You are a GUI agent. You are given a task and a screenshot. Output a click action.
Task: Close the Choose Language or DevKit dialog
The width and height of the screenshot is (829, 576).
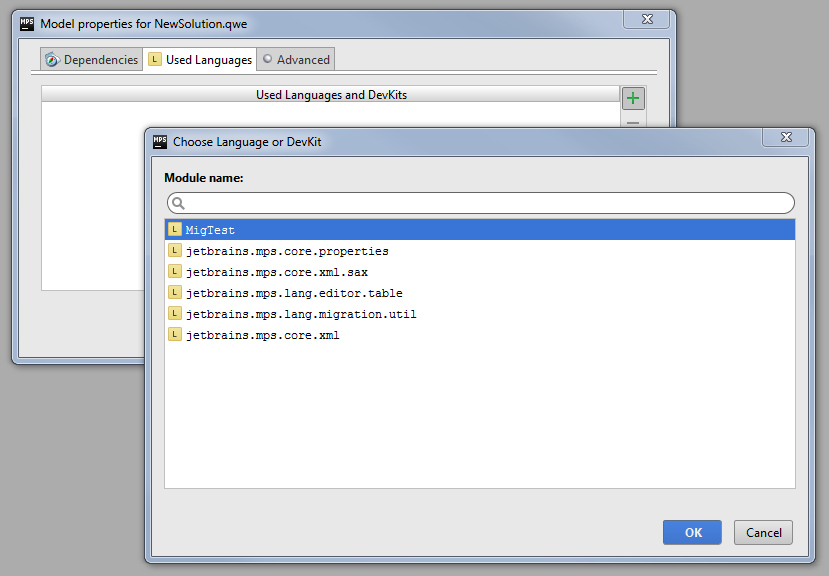(x=785, y=138)
